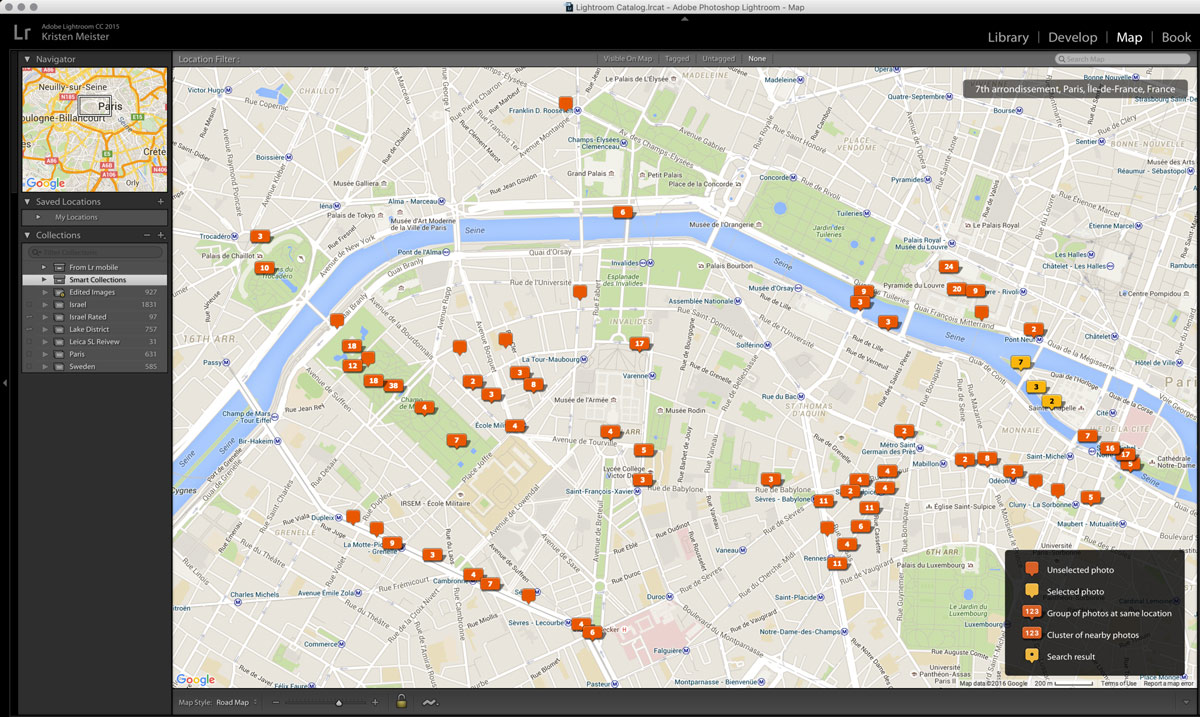Click the lock markers padlock icon
This screenshot has height=717, width=1200.
401,702
